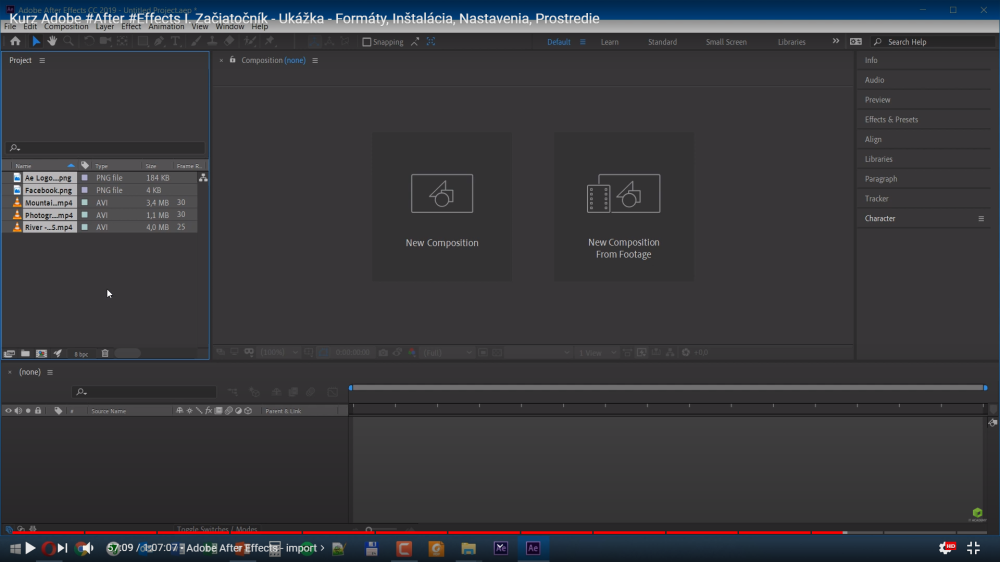
Task: Mute the YouTube video volume
Action: point(86,548)
